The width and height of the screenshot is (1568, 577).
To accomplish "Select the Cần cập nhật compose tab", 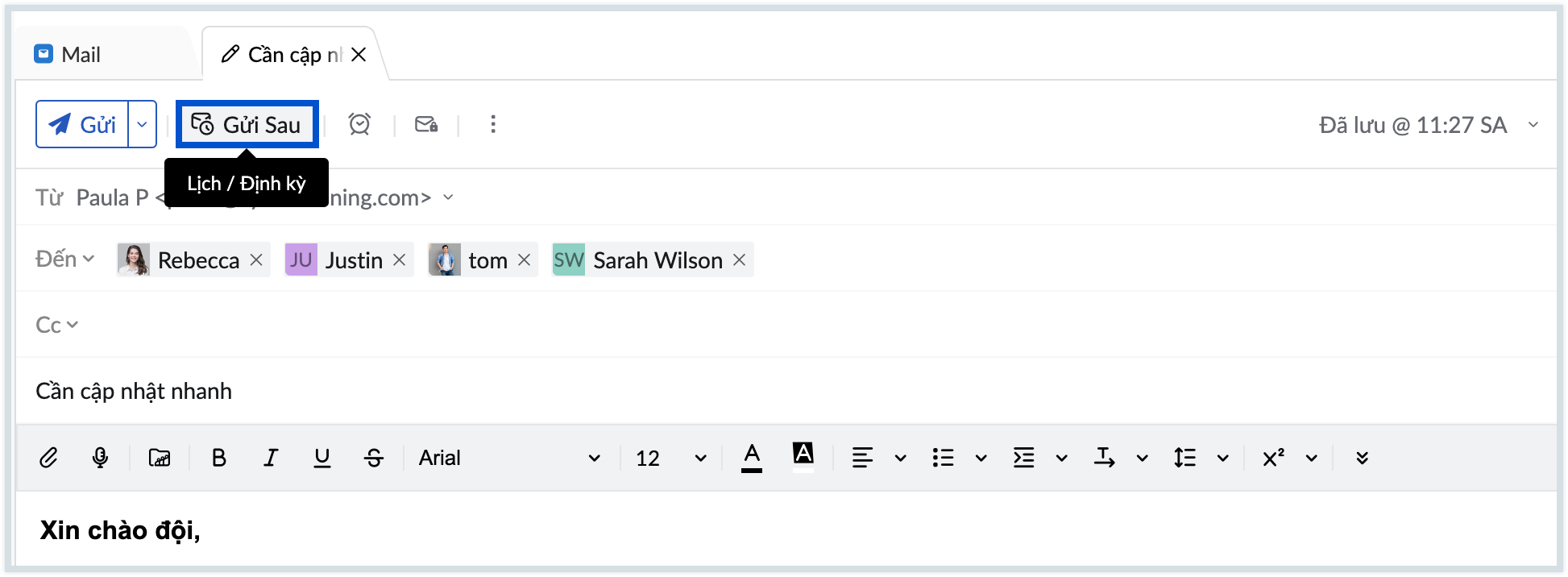I will pyautogui.click(x=284, y=54).
